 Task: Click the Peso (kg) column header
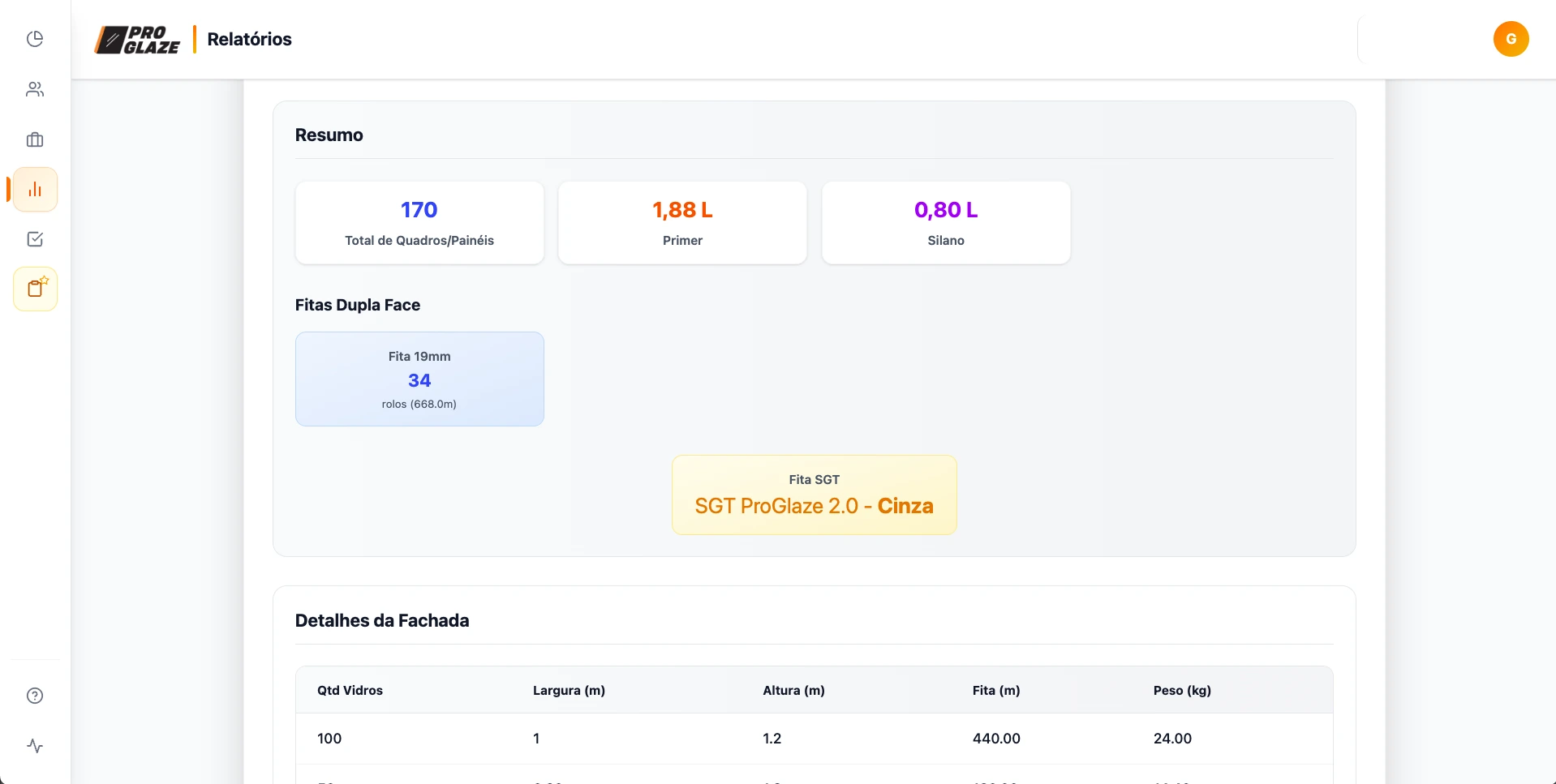1182,690
